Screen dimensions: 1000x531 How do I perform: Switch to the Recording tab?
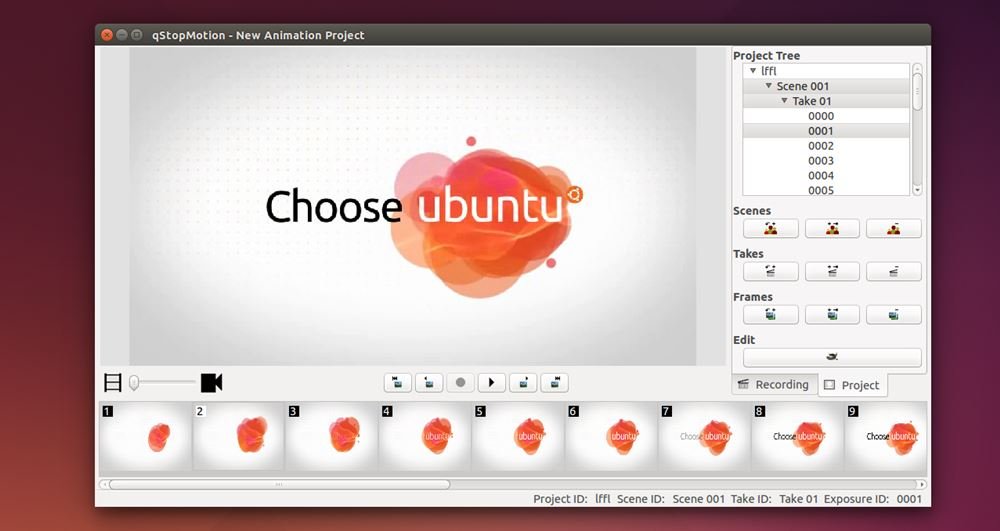coord(774,384)
